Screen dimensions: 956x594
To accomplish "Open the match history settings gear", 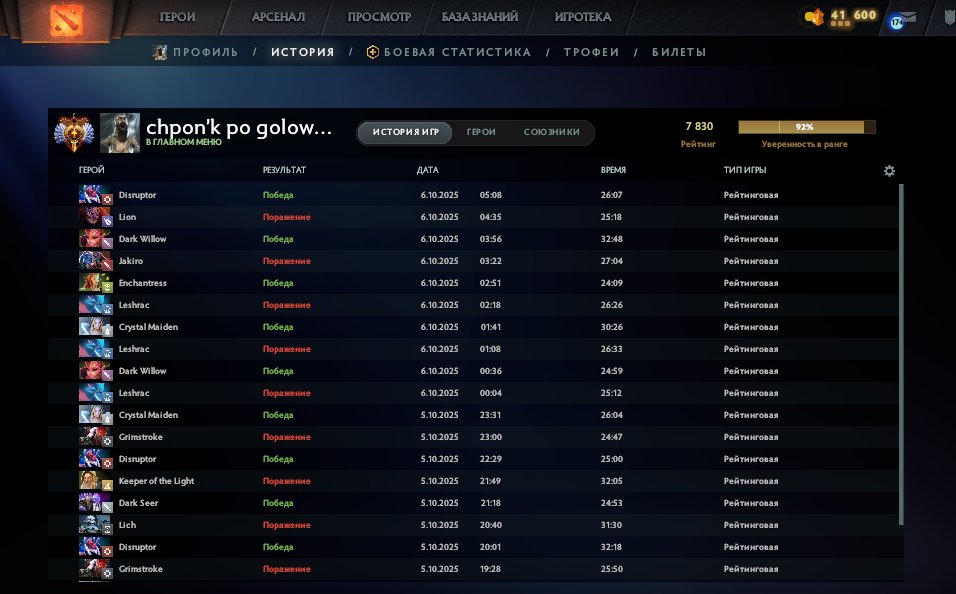I will [889, 171].
